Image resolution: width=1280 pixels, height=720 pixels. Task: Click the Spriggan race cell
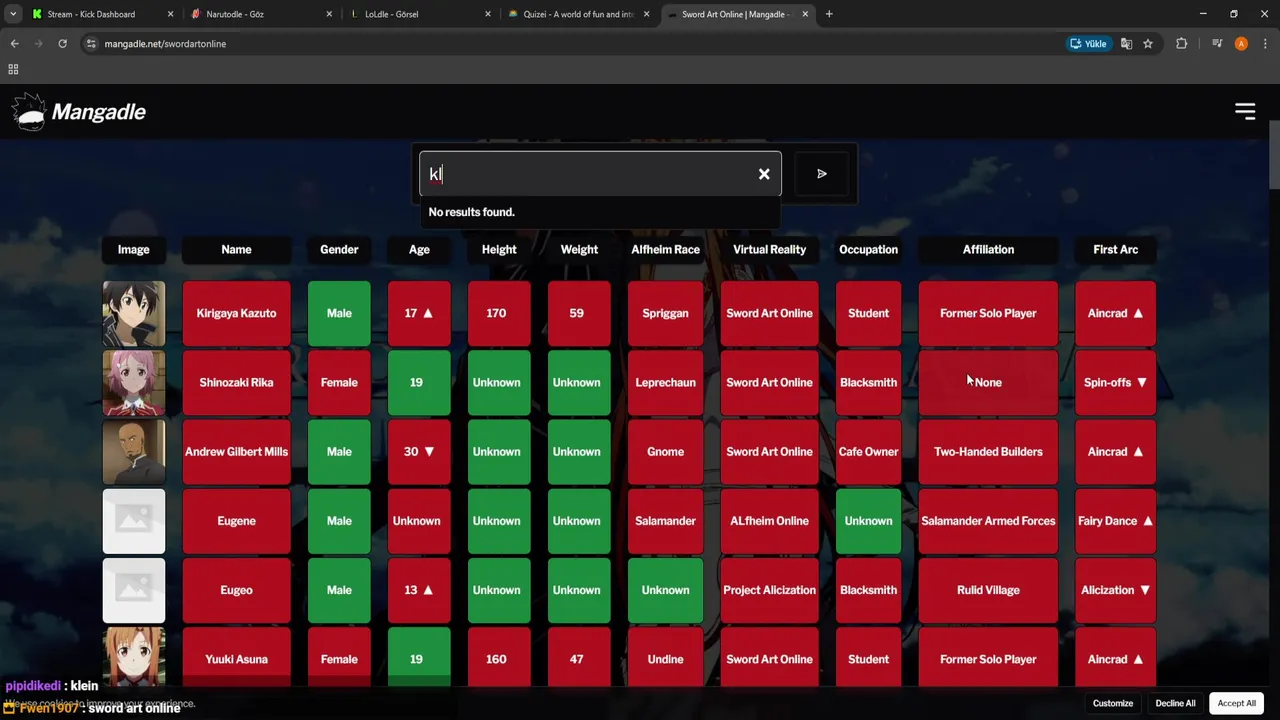[665, 313]
